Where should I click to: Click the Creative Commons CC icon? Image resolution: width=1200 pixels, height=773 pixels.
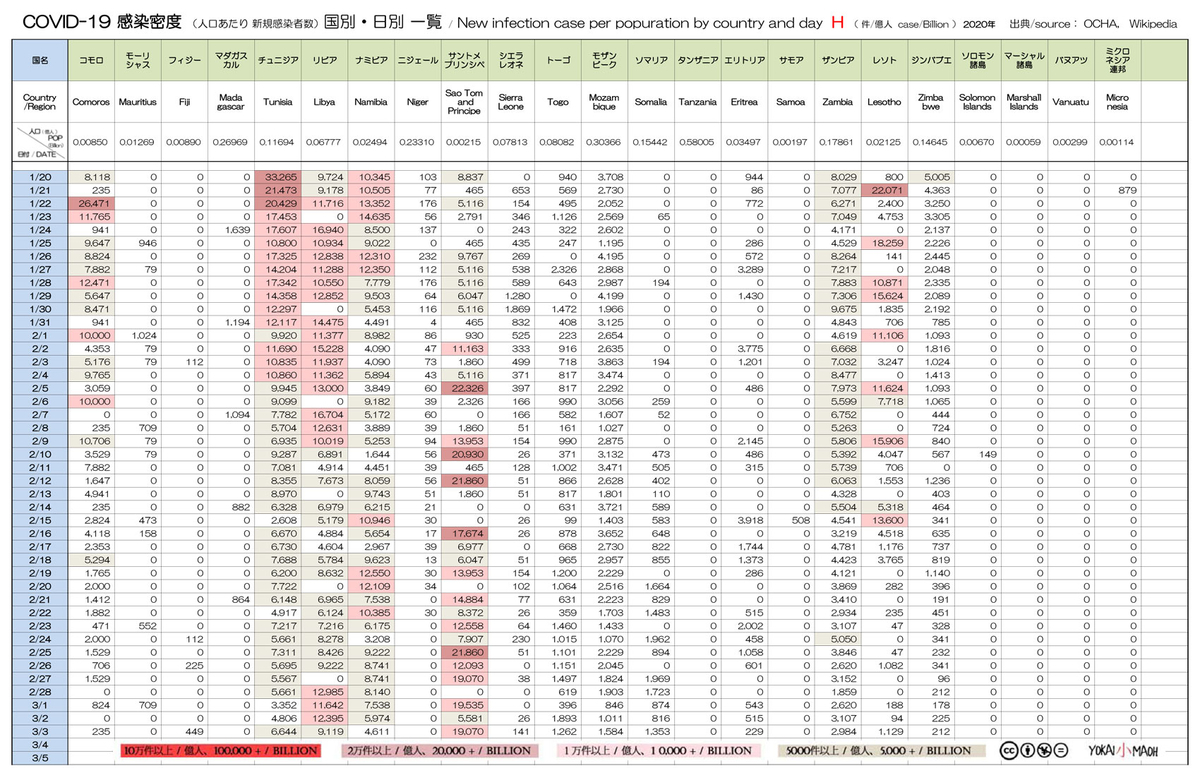[1007, 749]
